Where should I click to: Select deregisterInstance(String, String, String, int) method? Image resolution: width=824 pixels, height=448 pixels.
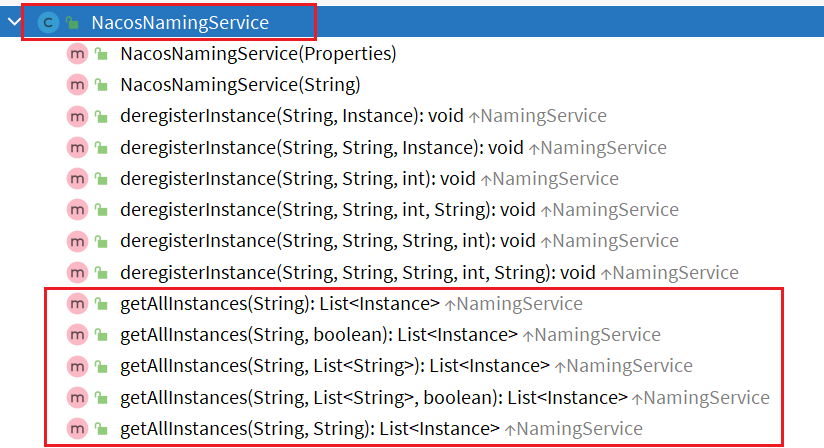tap(308, 241)
